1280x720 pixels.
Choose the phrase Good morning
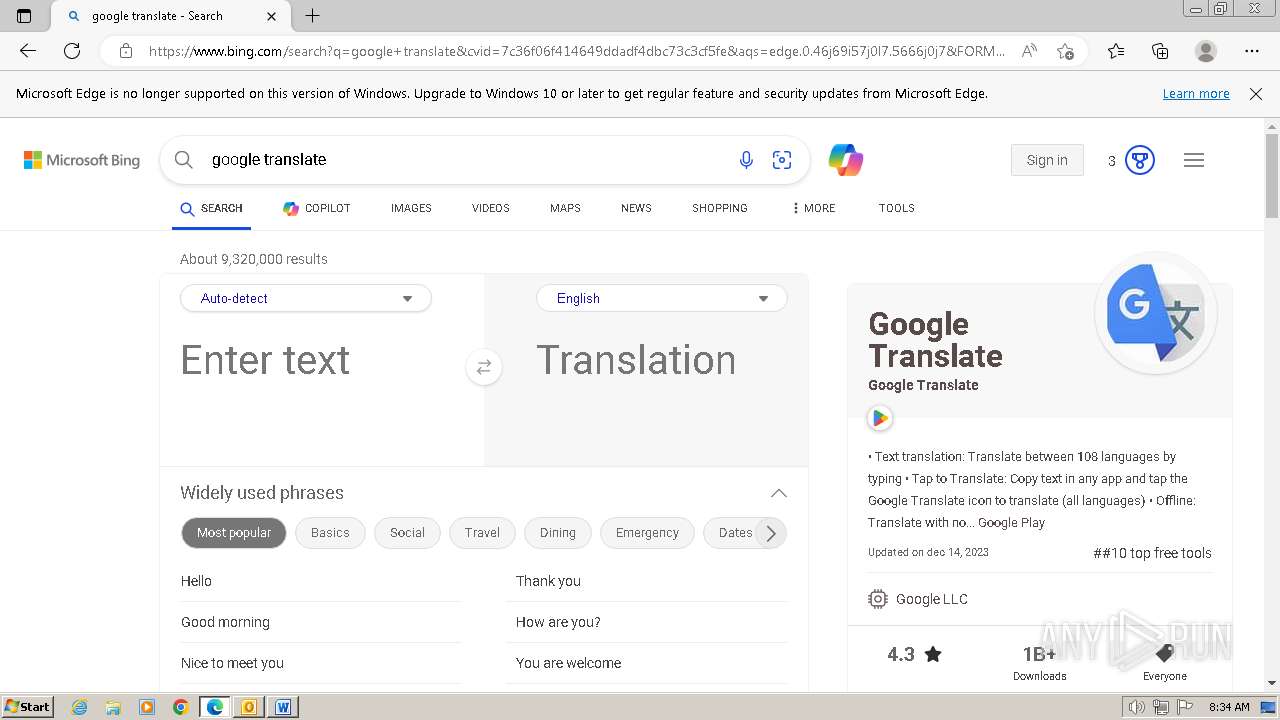click(225, 622)
